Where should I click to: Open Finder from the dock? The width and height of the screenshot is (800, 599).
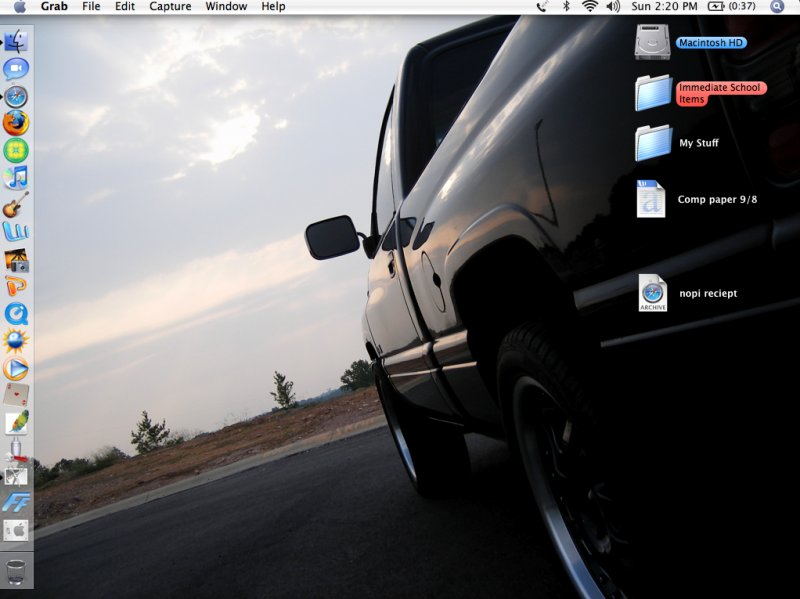[x=16, y=42]
